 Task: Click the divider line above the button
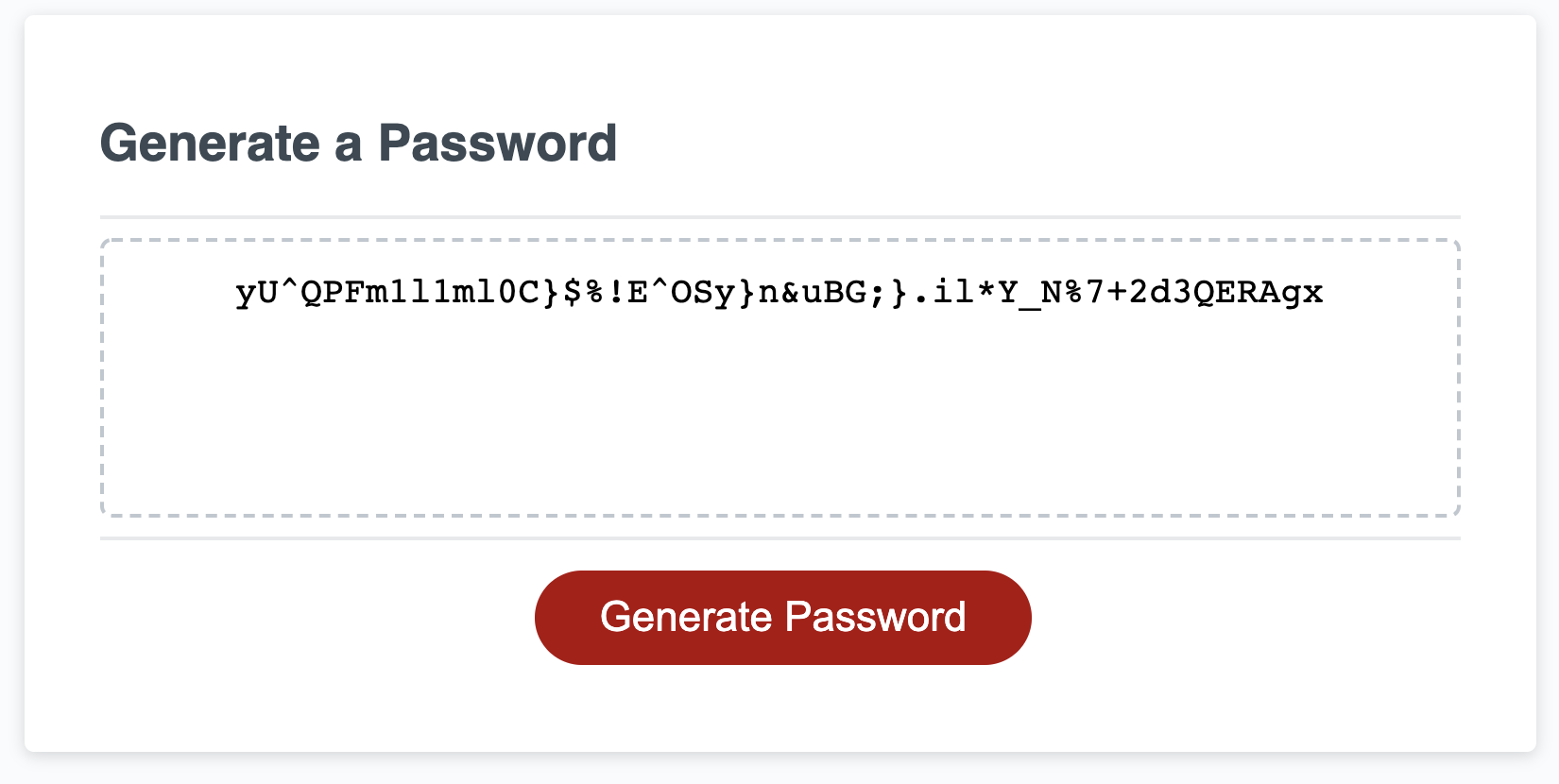779,538
